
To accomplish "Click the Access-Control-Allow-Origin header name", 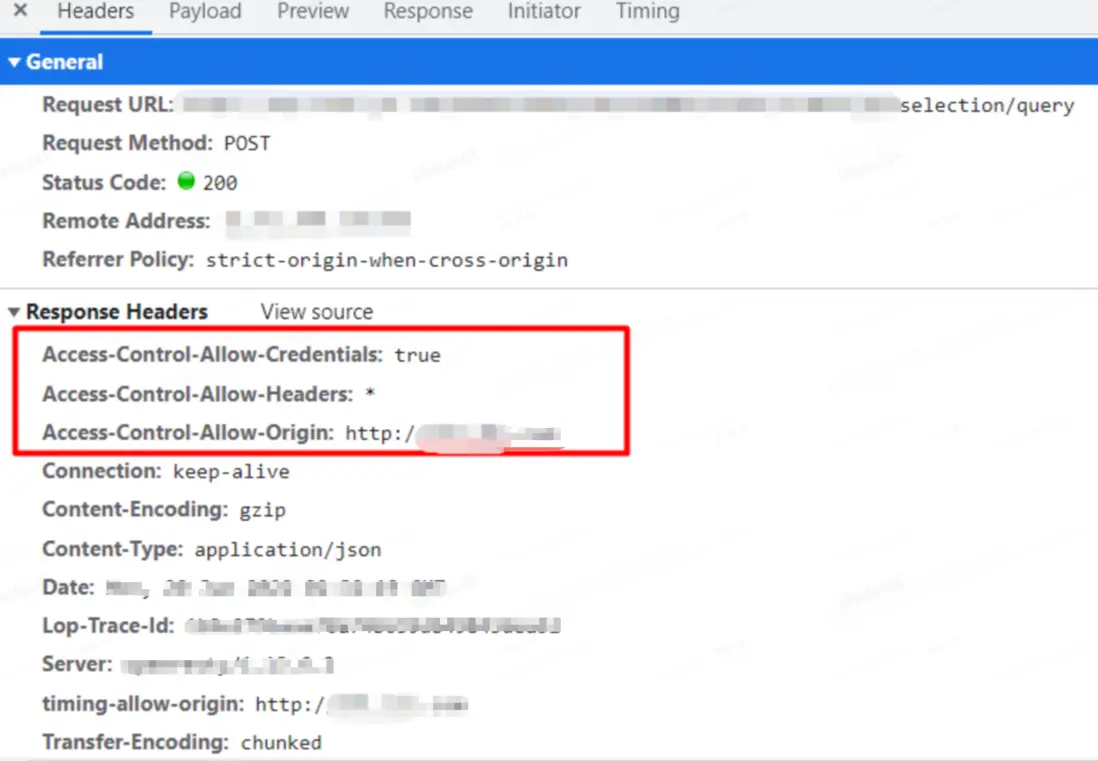I will pos(188,433).
